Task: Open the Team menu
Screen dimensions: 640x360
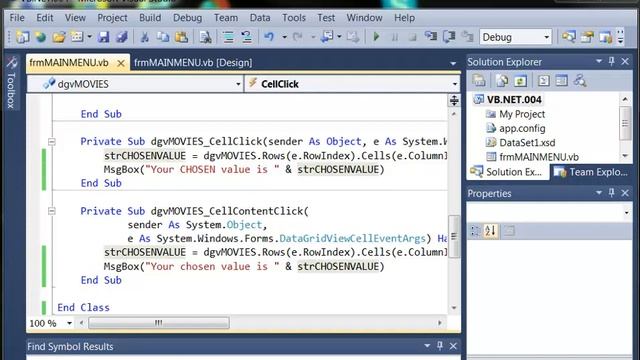Action: pyautogui.click(x=226, y=18)
